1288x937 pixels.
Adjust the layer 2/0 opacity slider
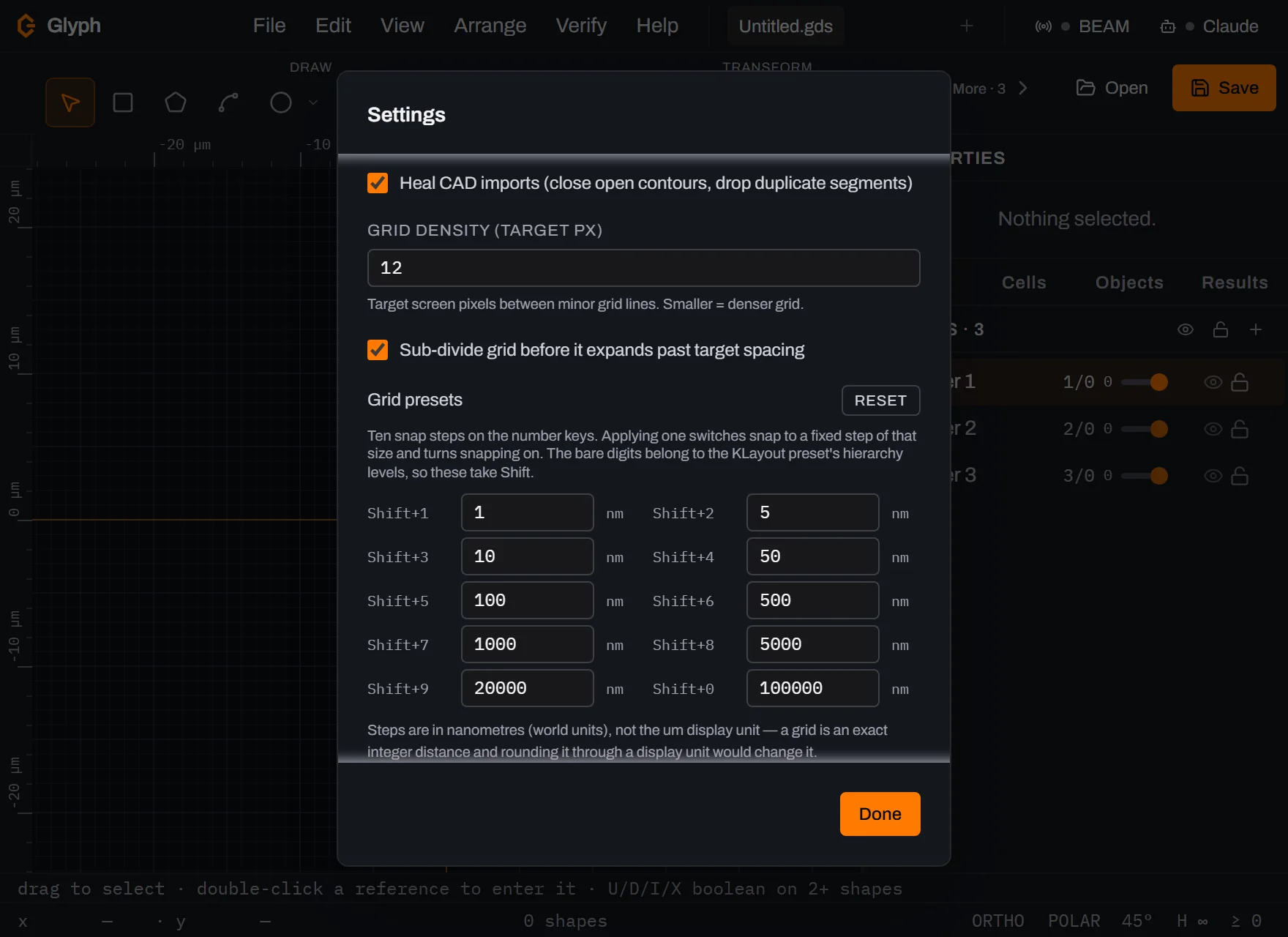(x=1145, y=429)
